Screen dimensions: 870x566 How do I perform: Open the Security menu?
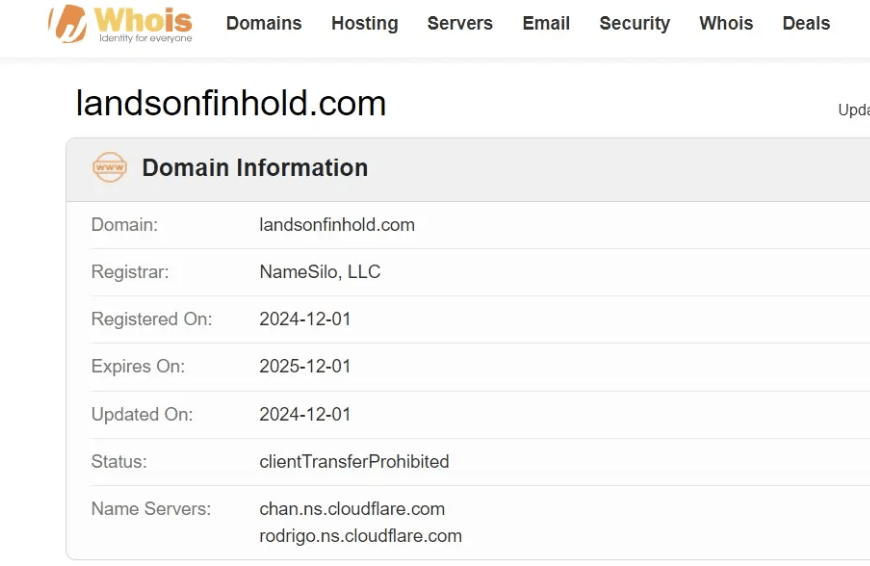click(x=635, y=23)
